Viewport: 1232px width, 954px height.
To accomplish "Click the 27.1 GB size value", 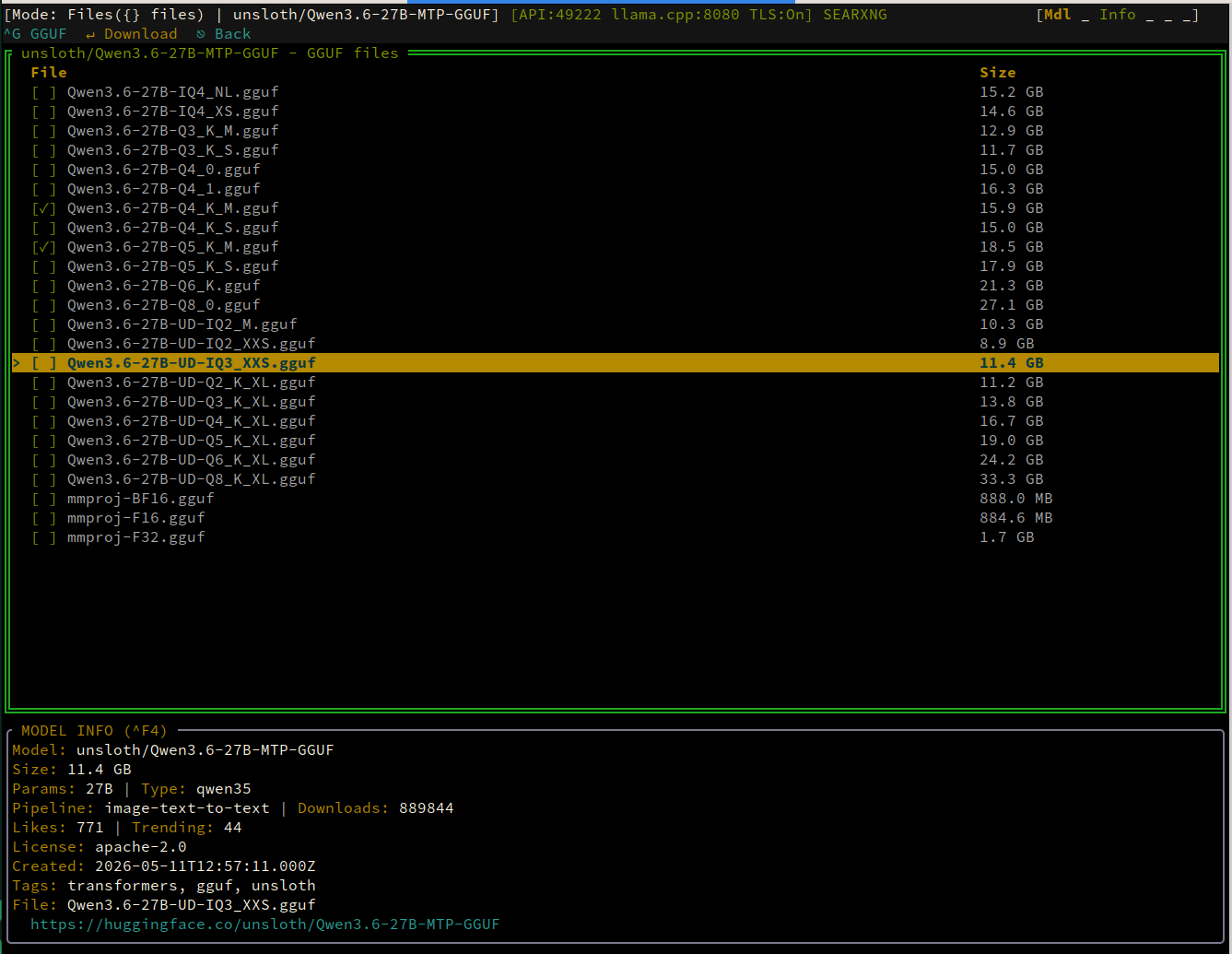I will click(x=1012, y=305).
